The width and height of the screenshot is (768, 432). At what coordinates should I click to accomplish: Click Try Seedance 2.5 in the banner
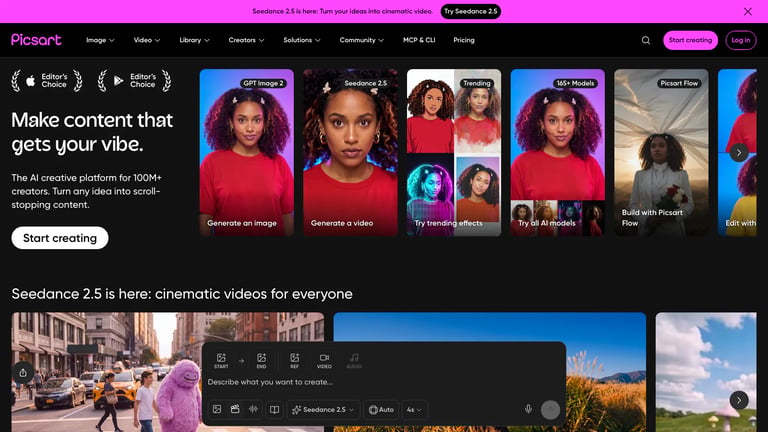click(470, 11)
